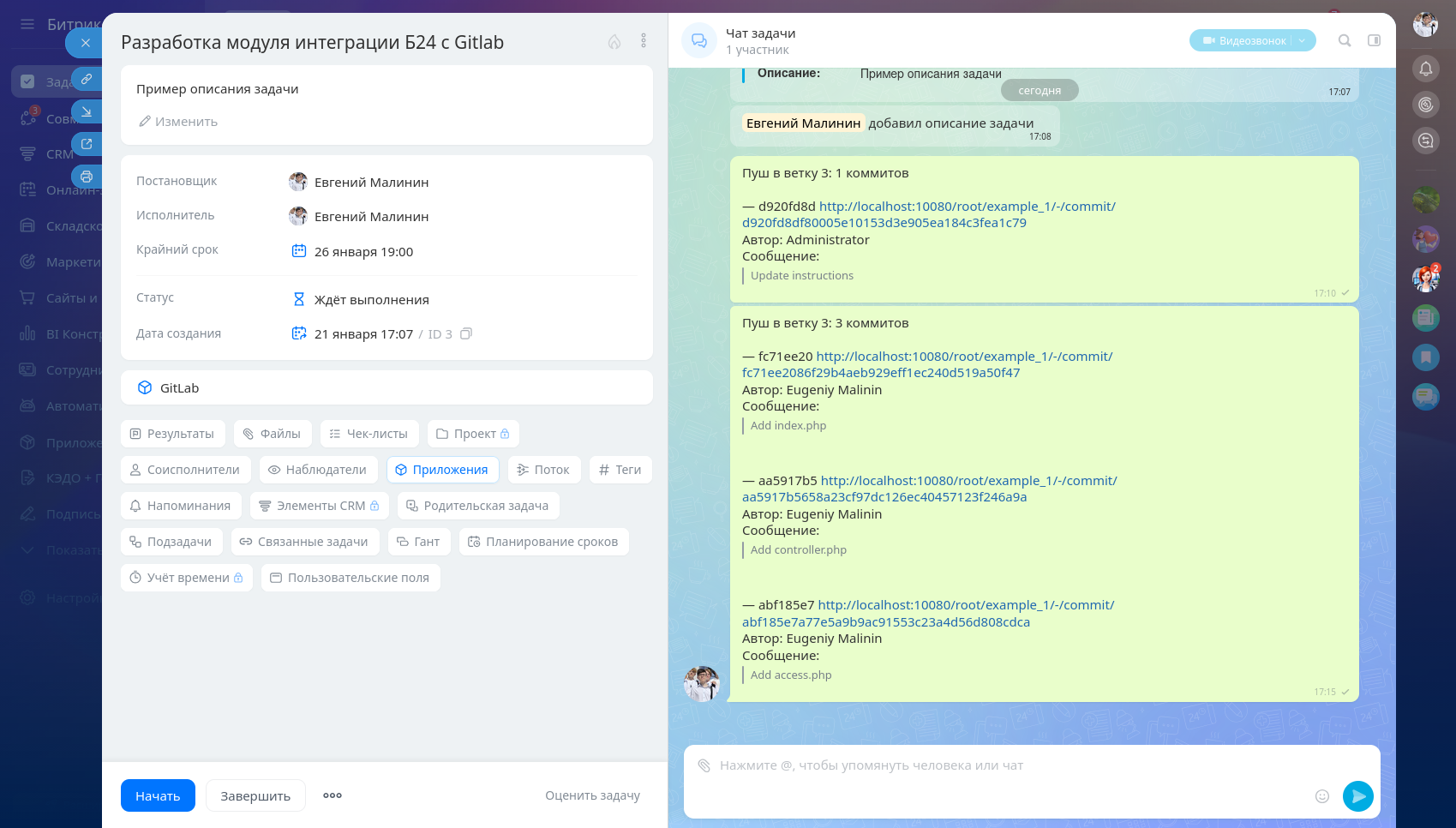The width and height of the screenshot is (1456, 828).
Task: Open the three-dot menu beside the task title
Action: (644, 41)
